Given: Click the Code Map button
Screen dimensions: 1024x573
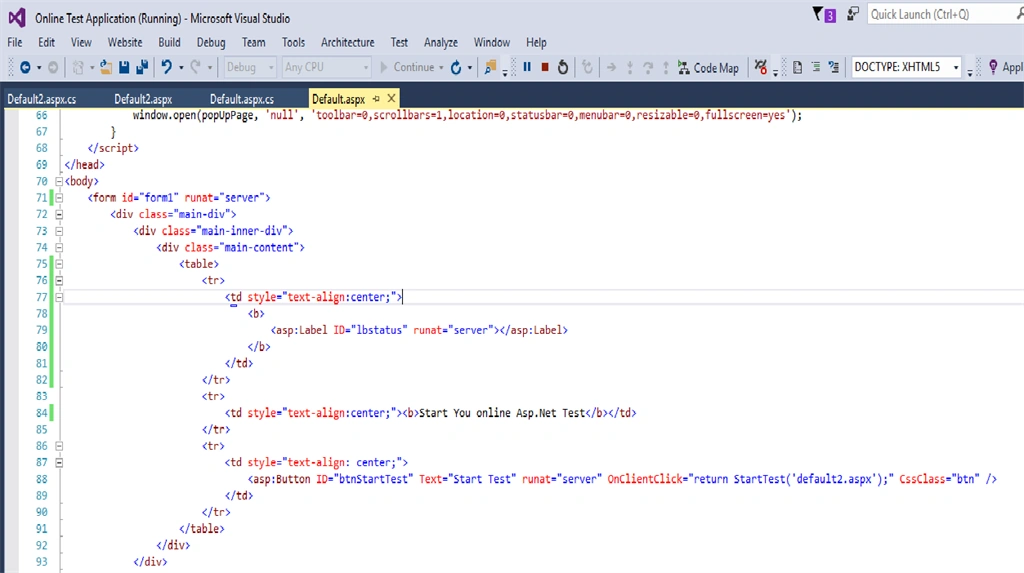Looking at the screenshot, I should (709, 67).
